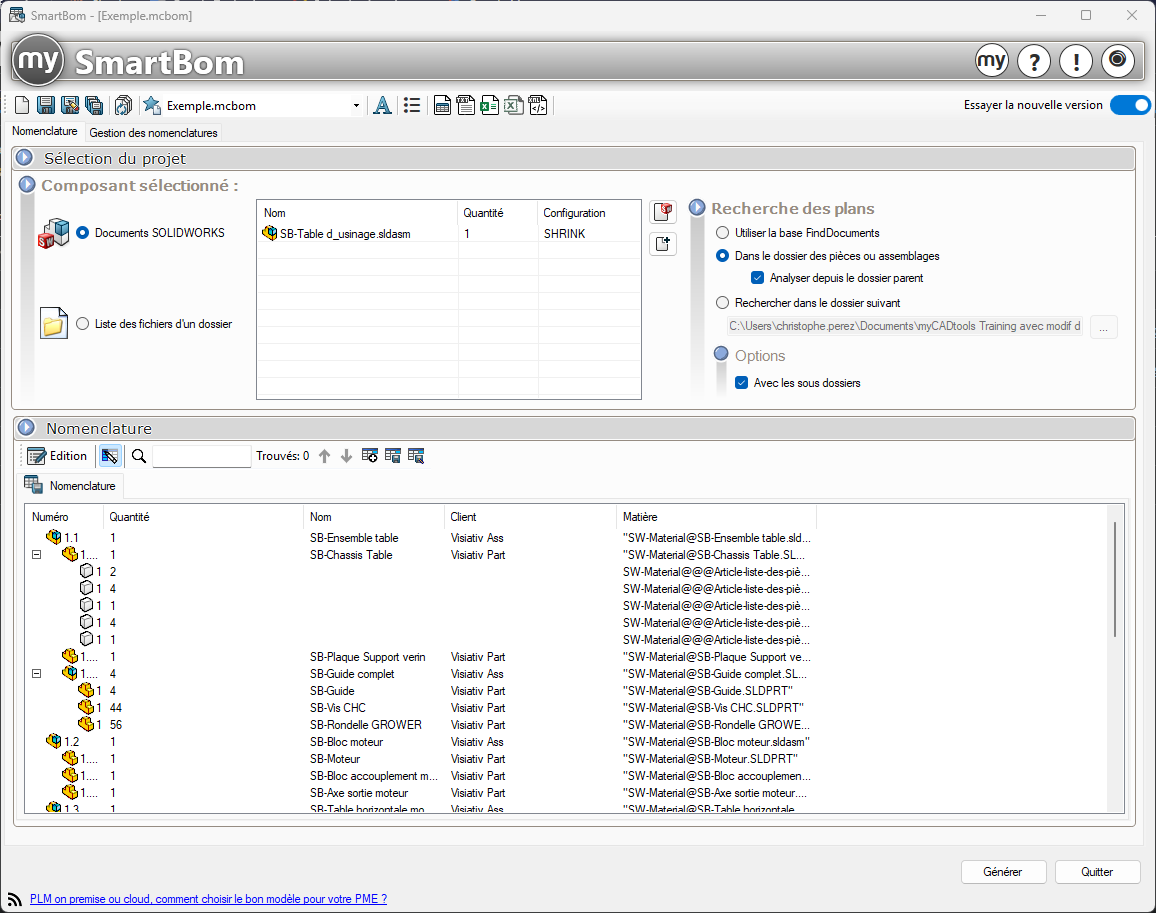Image resolution: width=1156 pixels, height=913 pixels.
Task: Click the Edition toolbar button
Action: [x=58, y=456]
